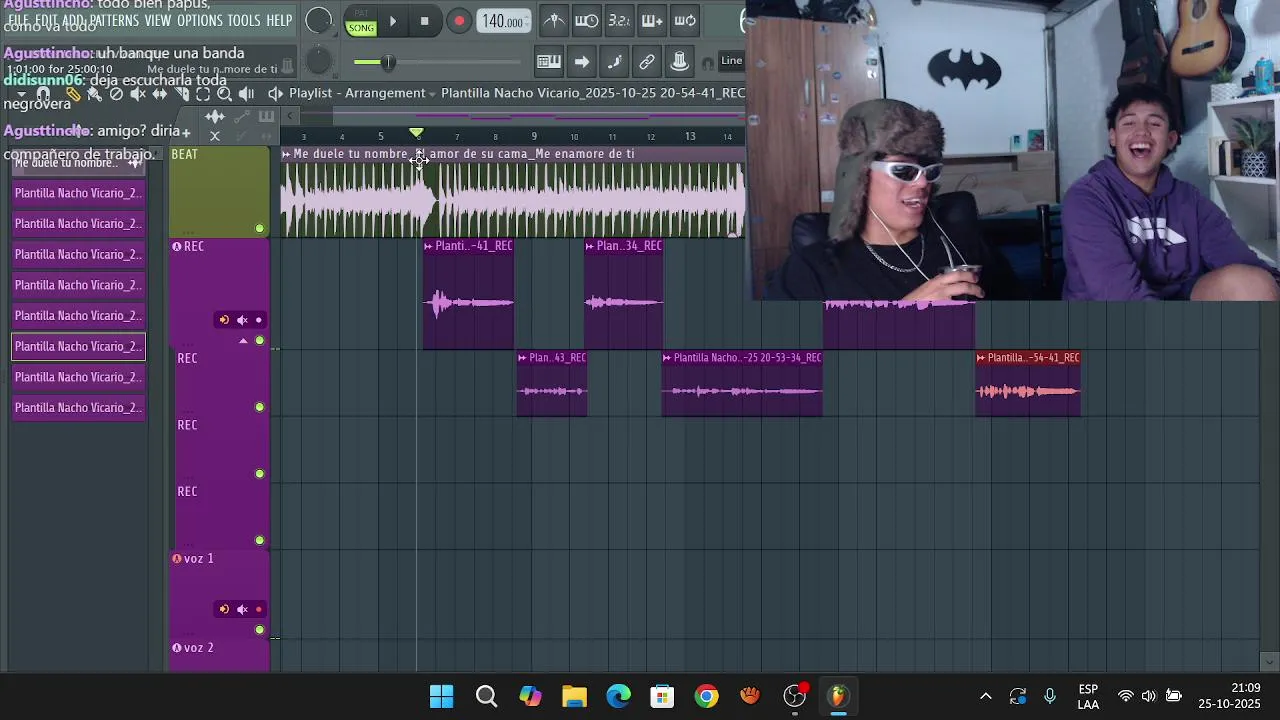Click voz 1 track speaker mute icon

(x=242, y=609)
